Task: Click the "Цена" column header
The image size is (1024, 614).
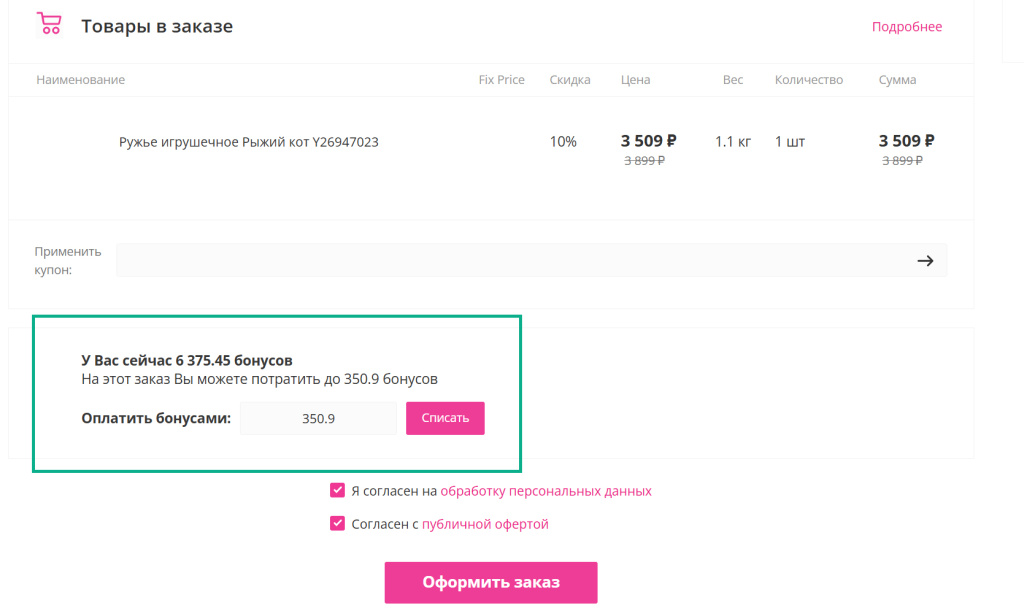Action: coord(635,80)
